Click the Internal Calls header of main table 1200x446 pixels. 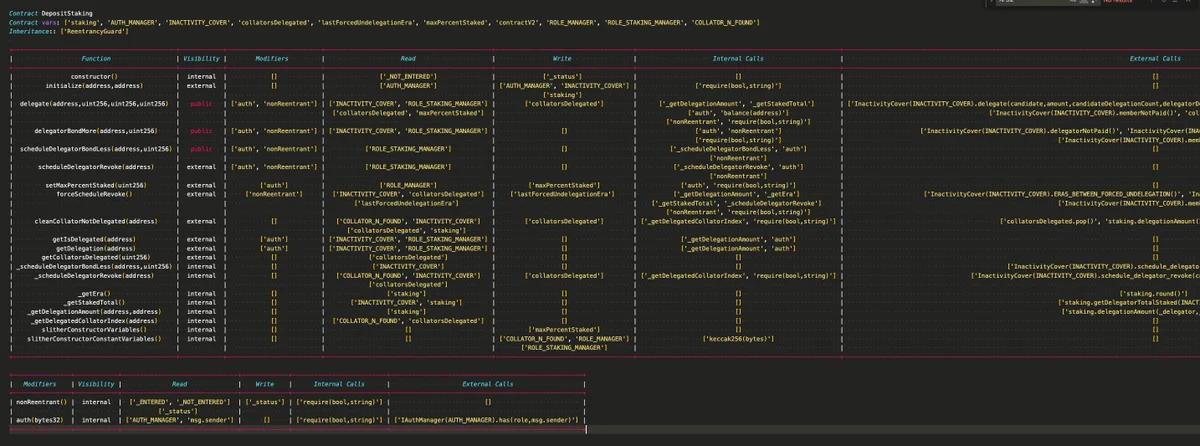tap(739, 59)
